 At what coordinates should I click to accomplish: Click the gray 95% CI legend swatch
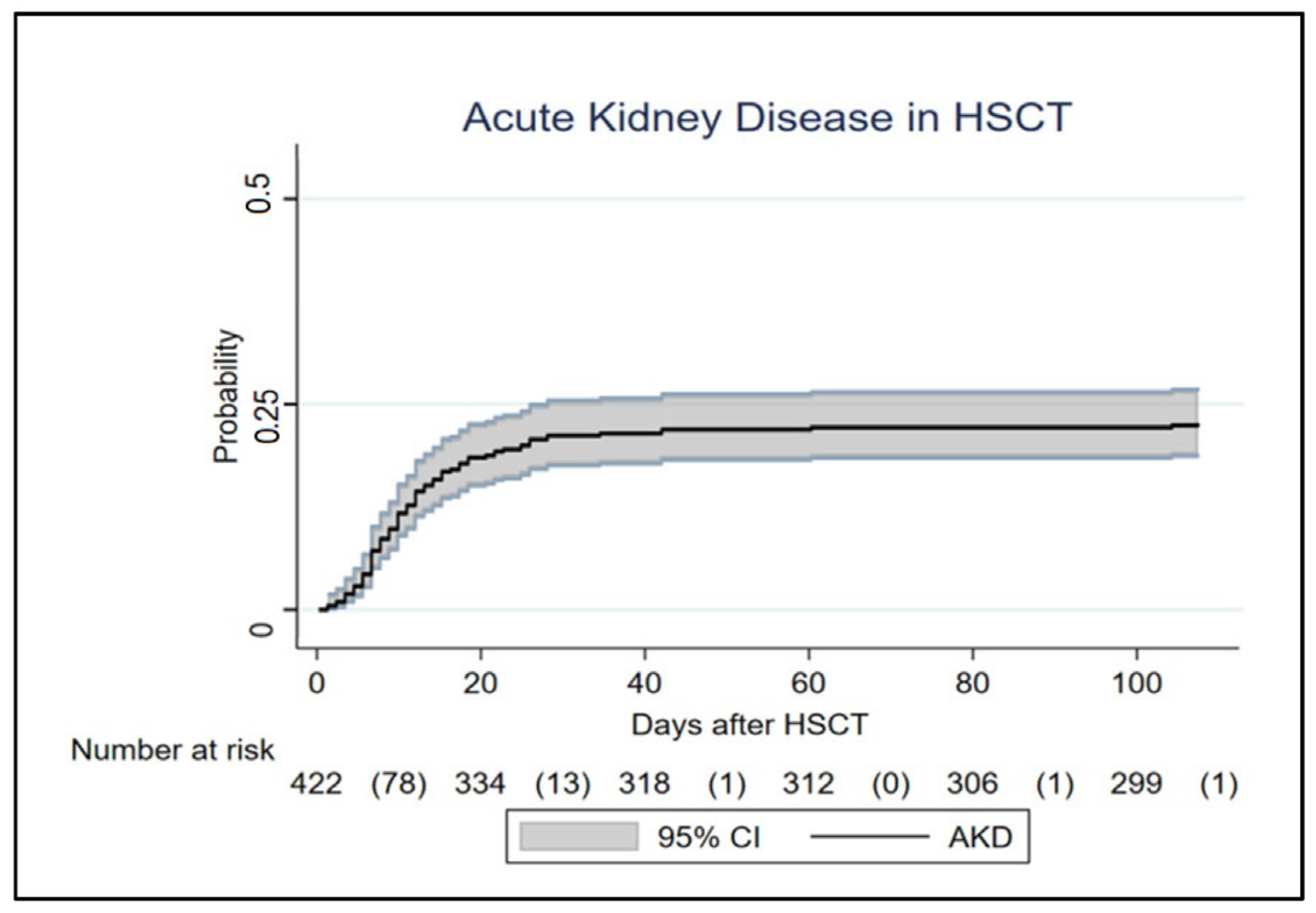[578, 837]
